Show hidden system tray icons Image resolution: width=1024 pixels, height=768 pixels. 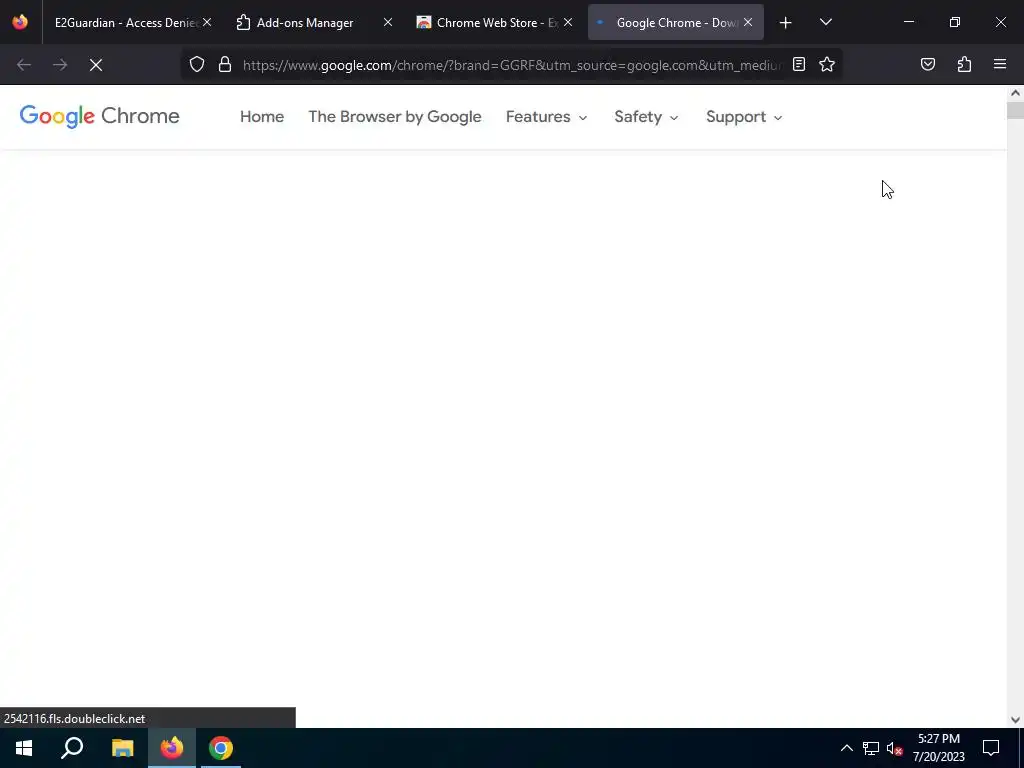(x=846, y=748)
